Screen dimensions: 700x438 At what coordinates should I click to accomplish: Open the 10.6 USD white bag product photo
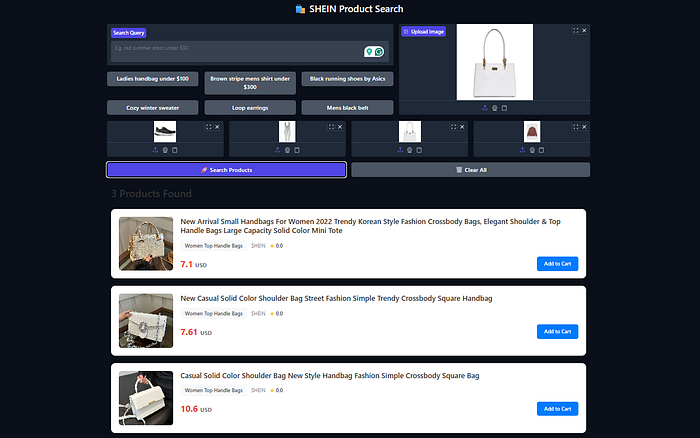tap(146, 398)
